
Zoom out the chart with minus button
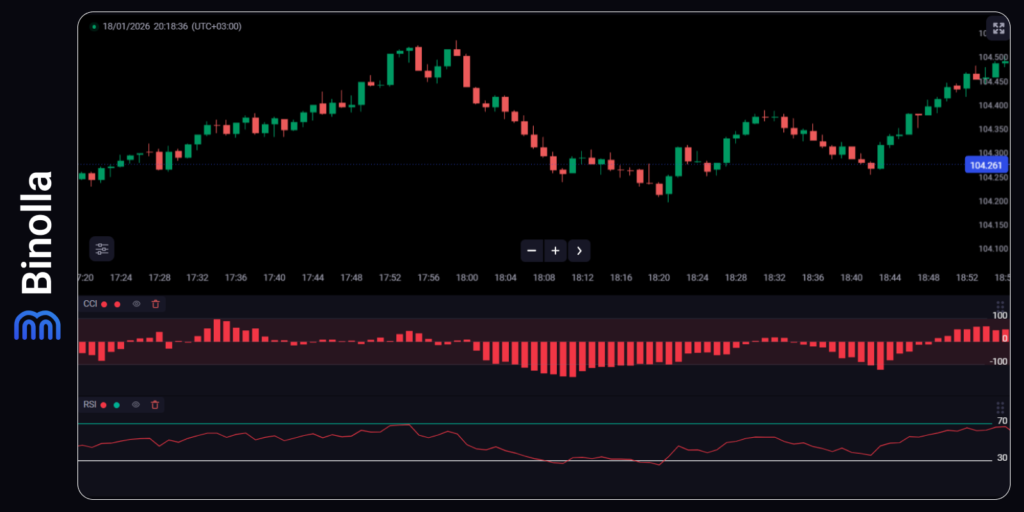coord(532,251)
